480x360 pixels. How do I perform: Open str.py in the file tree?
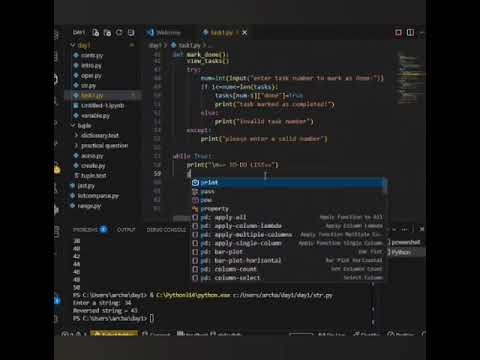[88, 86]
